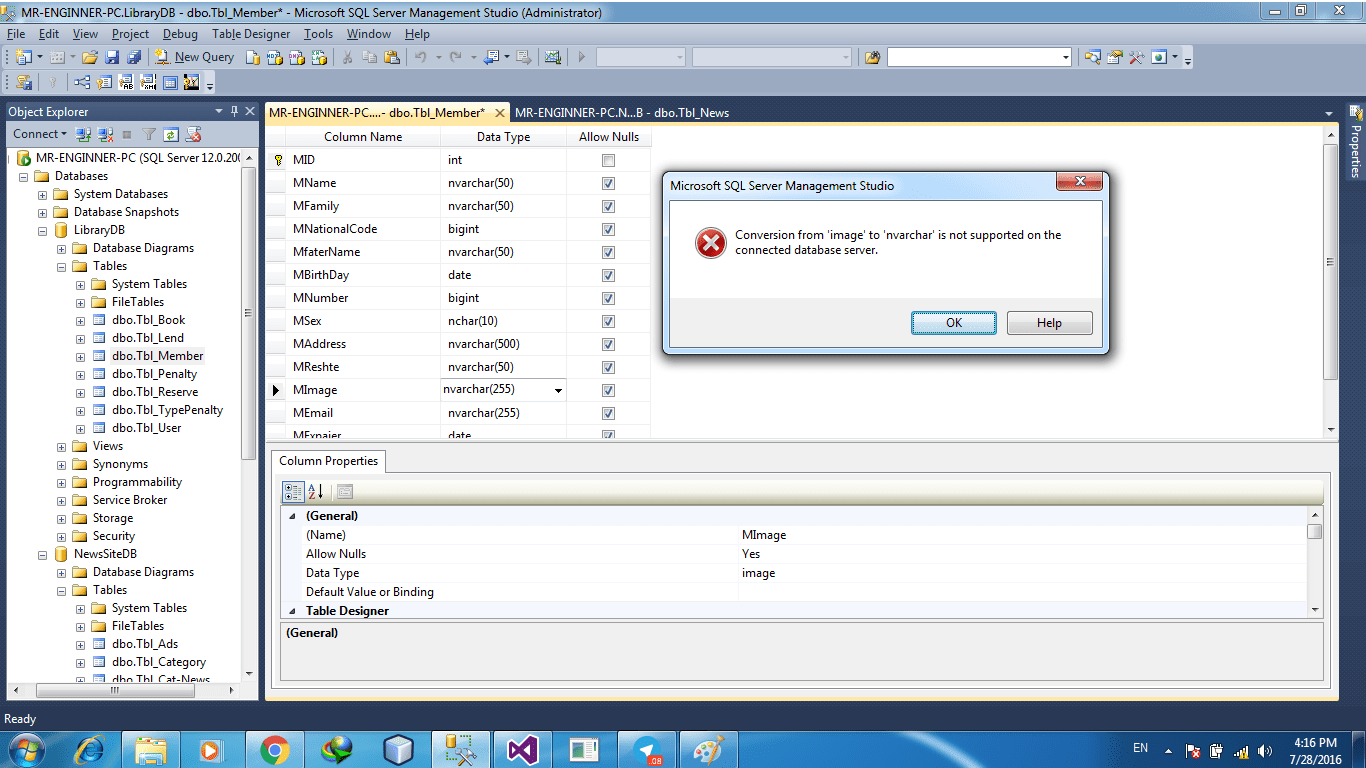Open the Data Type dropdown for MImage
1366x768 pixels.
(x=556, y=390)
